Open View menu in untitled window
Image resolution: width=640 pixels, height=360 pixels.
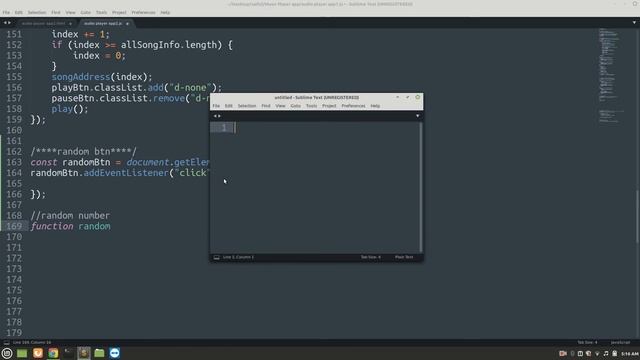point(280,106)
